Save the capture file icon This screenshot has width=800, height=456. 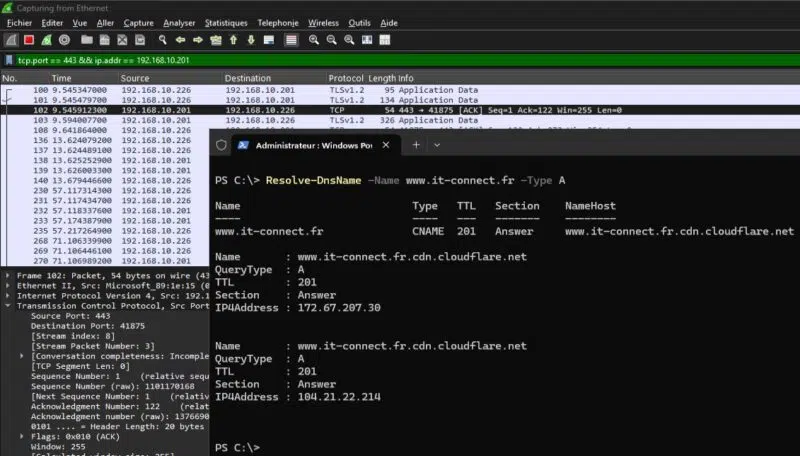pyautogui.click(x=105, y=40)
